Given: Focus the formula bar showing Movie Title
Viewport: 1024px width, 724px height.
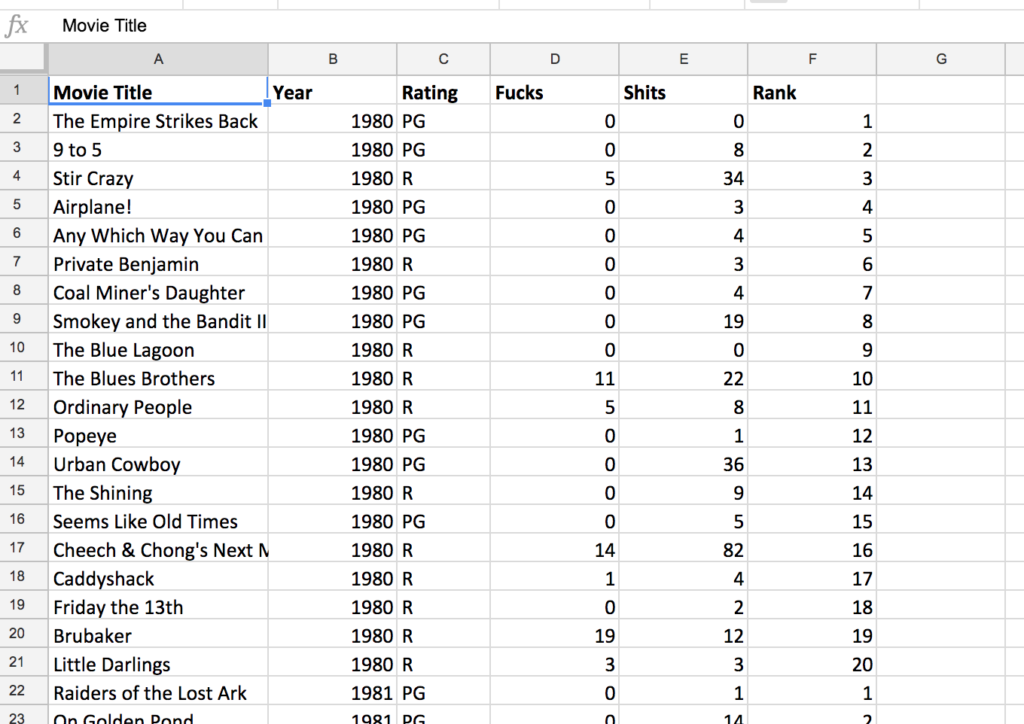Looking at the screenshot, I should (536, 26).
